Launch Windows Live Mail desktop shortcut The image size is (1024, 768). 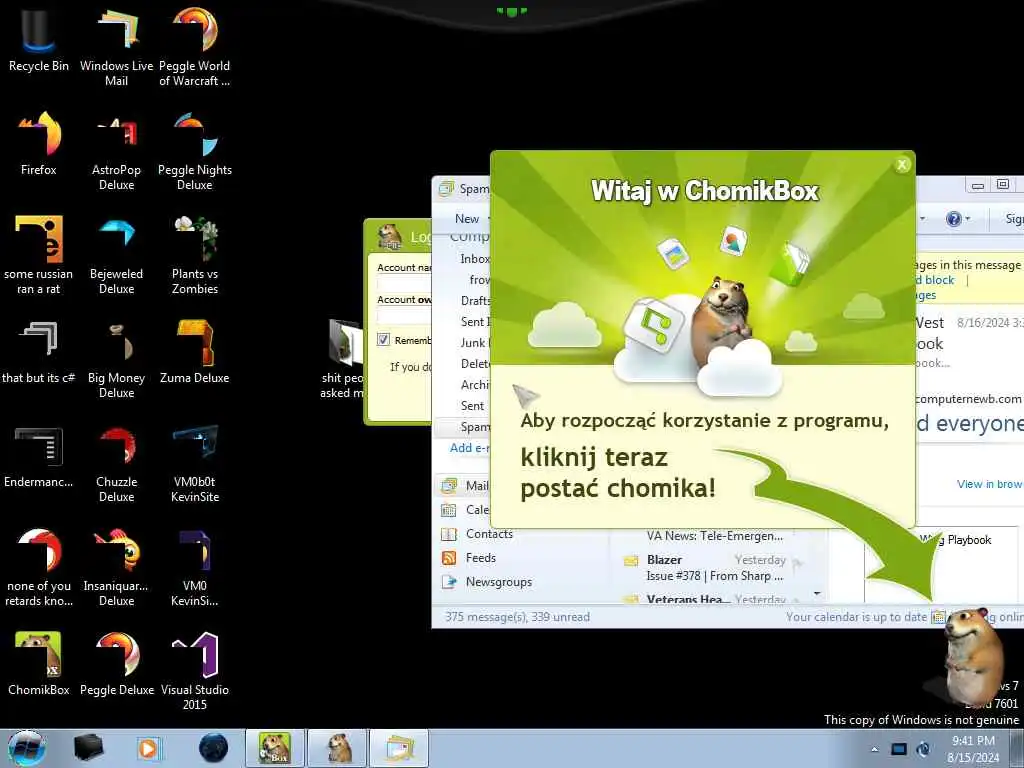(x=116, y=46)
